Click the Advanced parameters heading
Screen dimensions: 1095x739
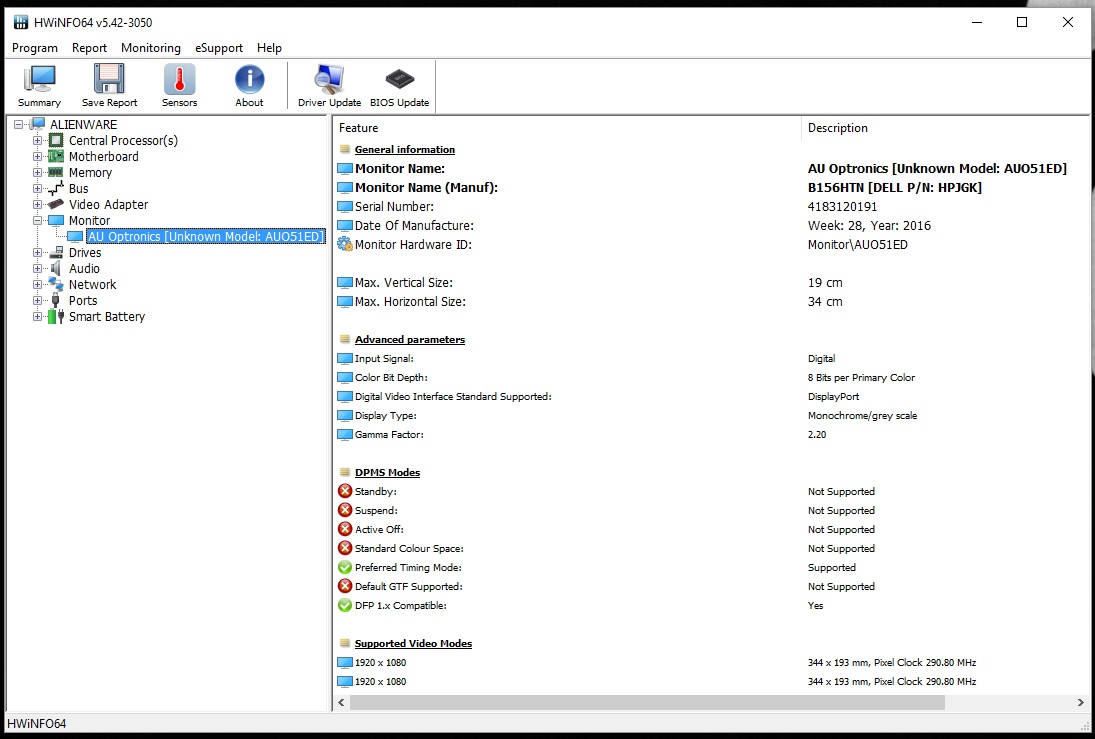409,339
